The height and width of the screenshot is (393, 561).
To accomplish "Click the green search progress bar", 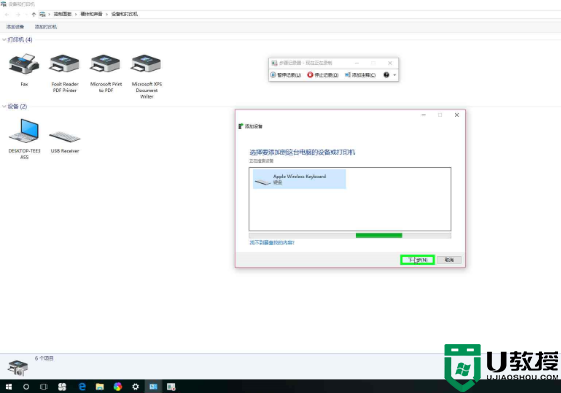I will click(x=379, y=236).
